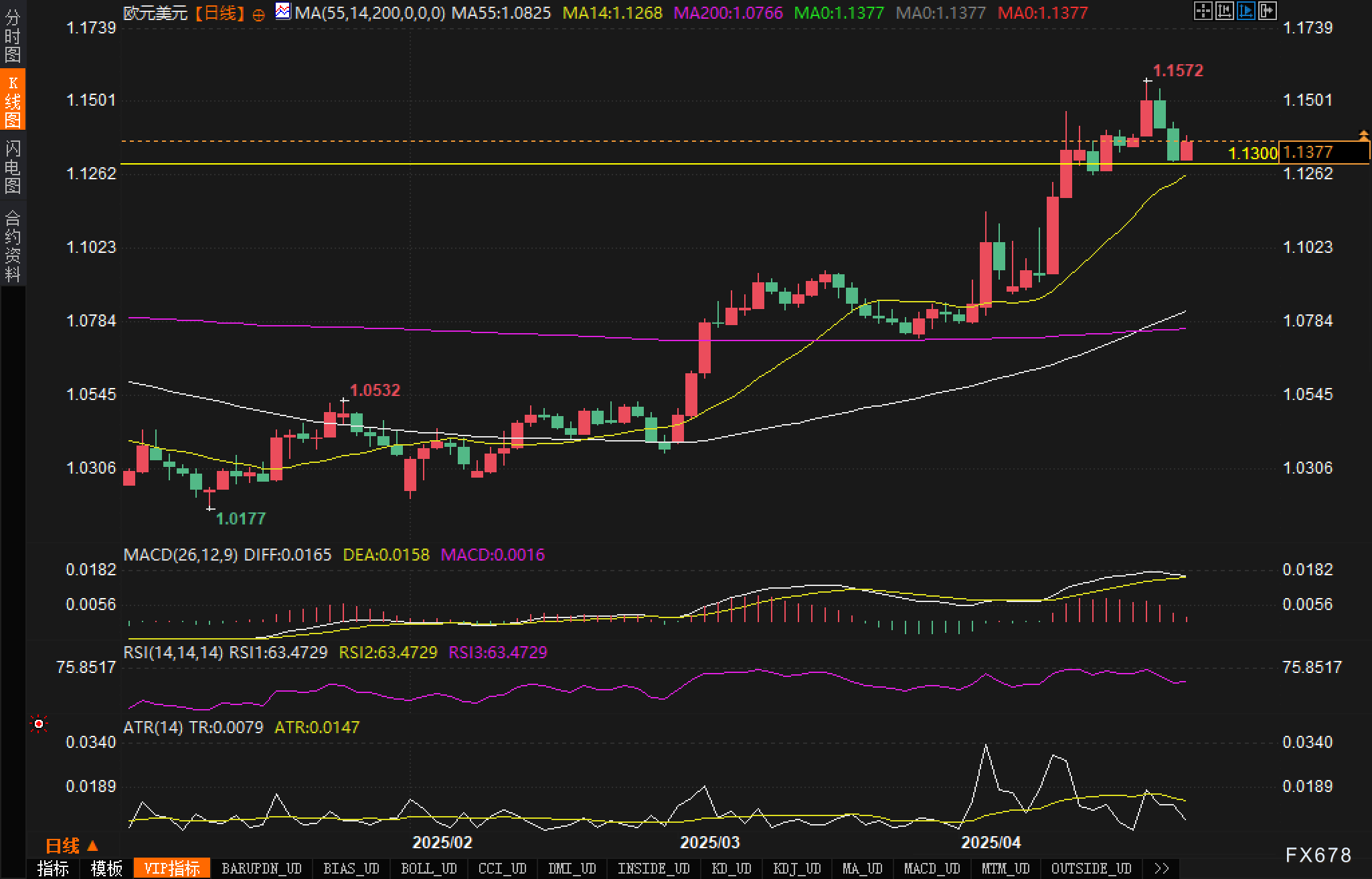The image size is (1372, 879).
Task: Select the K线图 sidebar mode
Action: coord(13,101)
